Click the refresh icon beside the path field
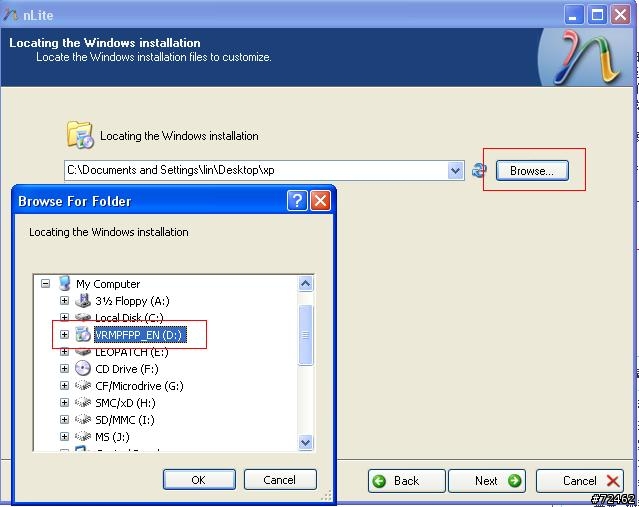Image resolution: width=639 pixels, height=507 pixels. 479,170
